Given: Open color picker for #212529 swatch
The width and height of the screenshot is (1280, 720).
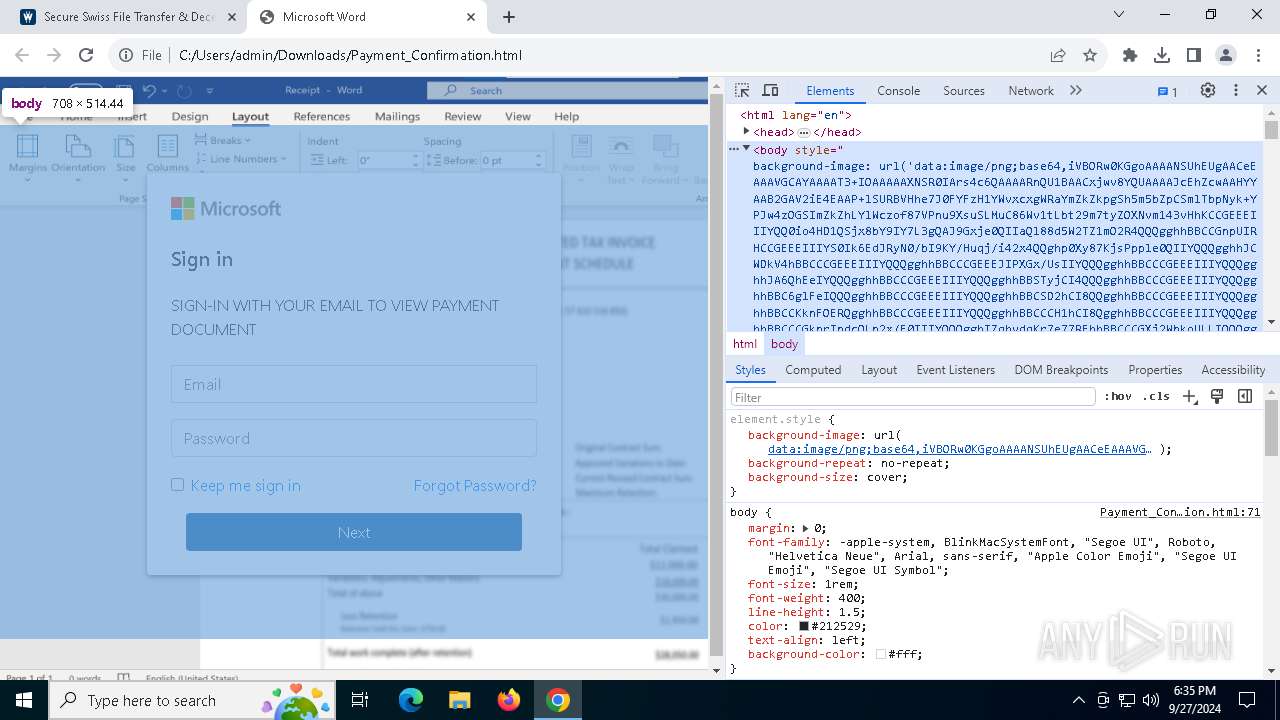Looking at the screenshot, I should tap(803, 626).
